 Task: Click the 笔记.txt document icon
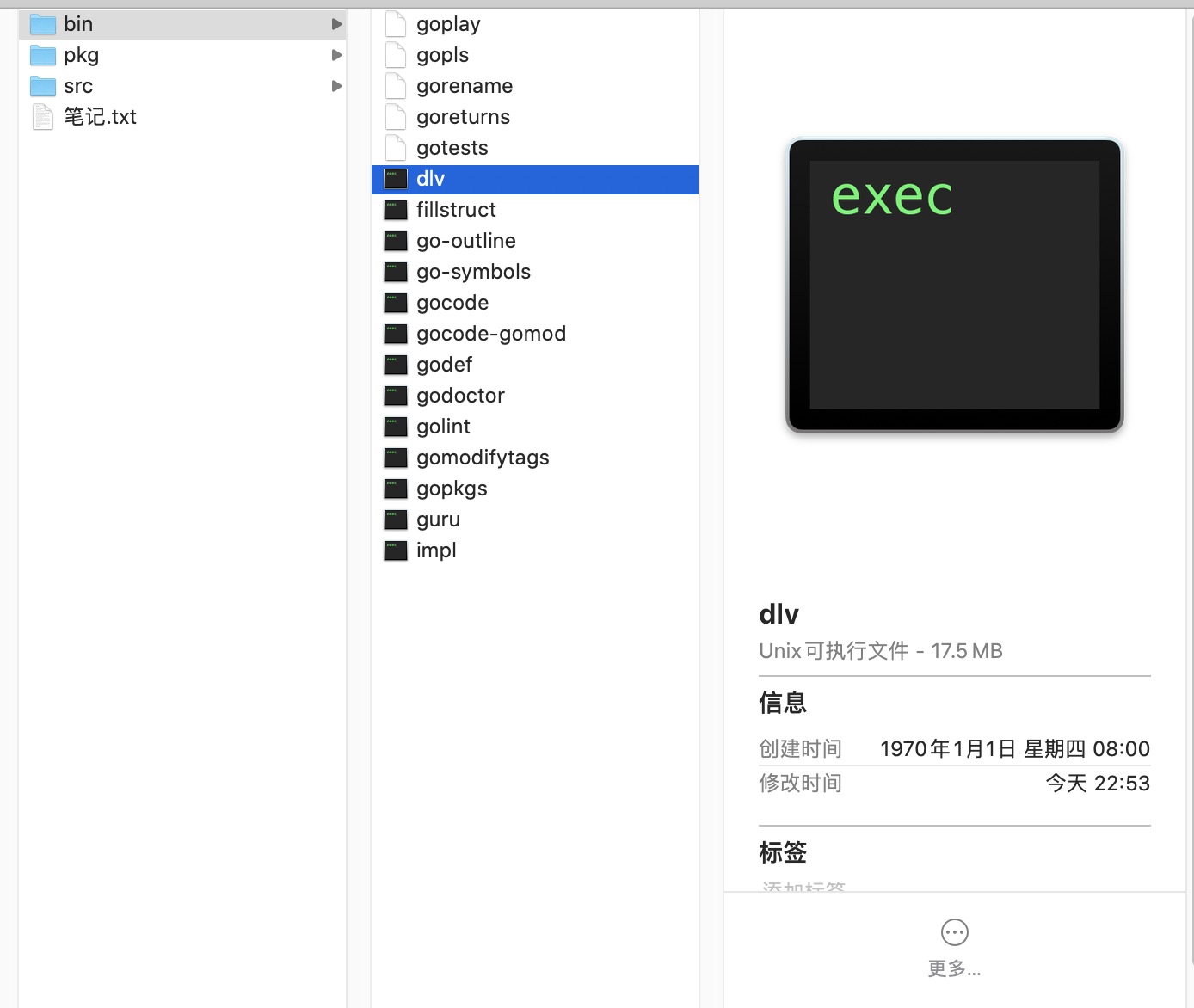click(x=42, y=117)
